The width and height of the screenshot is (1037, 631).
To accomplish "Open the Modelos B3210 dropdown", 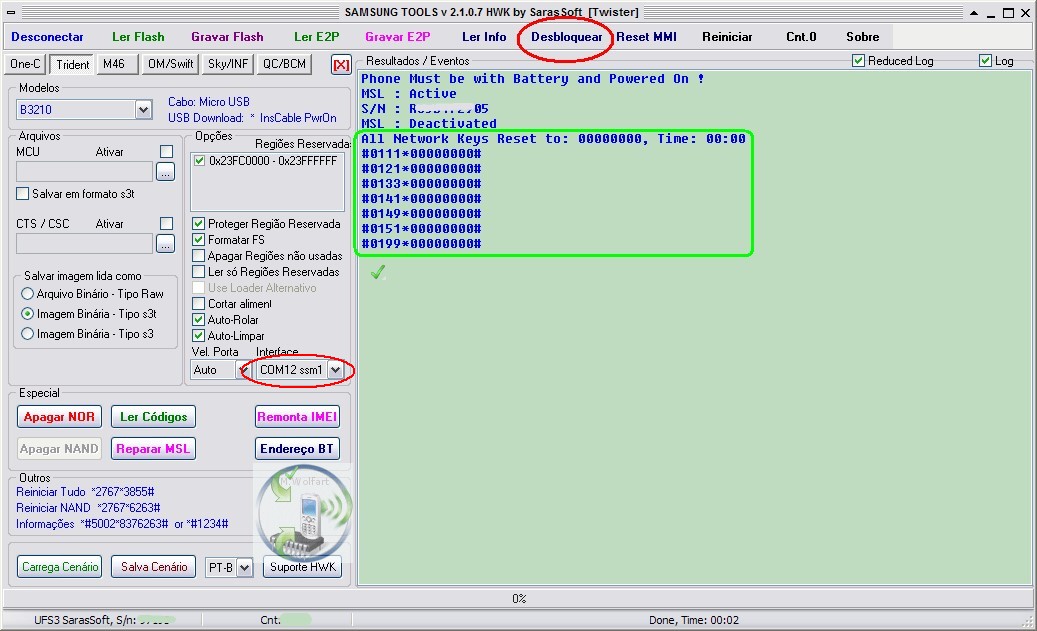I will [144, 109].
